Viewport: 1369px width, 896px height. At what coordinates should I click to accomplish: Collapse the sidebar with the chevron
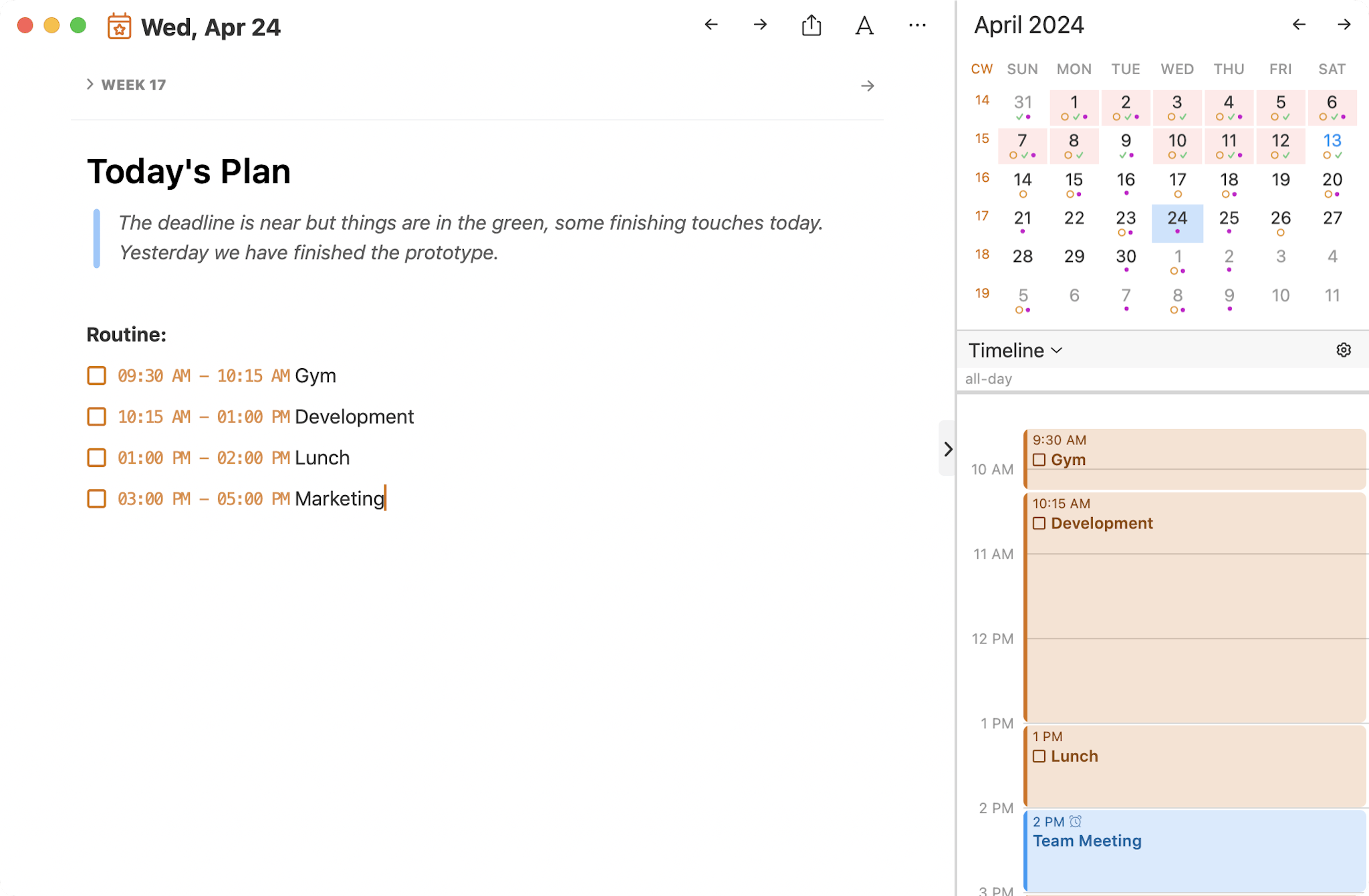tap(947, 449)
